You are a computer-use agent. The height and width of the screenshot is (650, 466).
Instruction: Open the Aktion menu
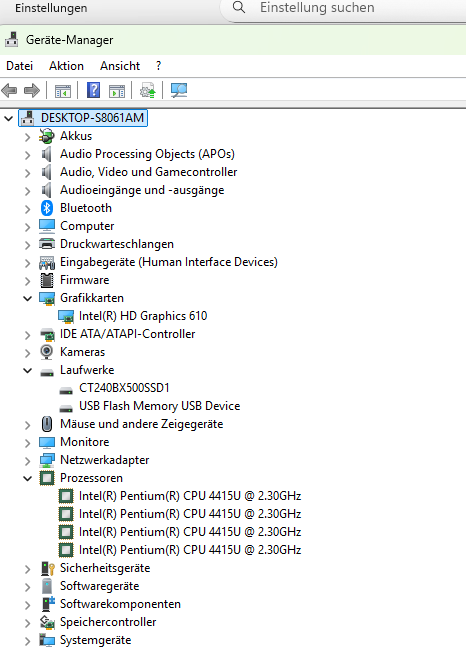(66, 66)
